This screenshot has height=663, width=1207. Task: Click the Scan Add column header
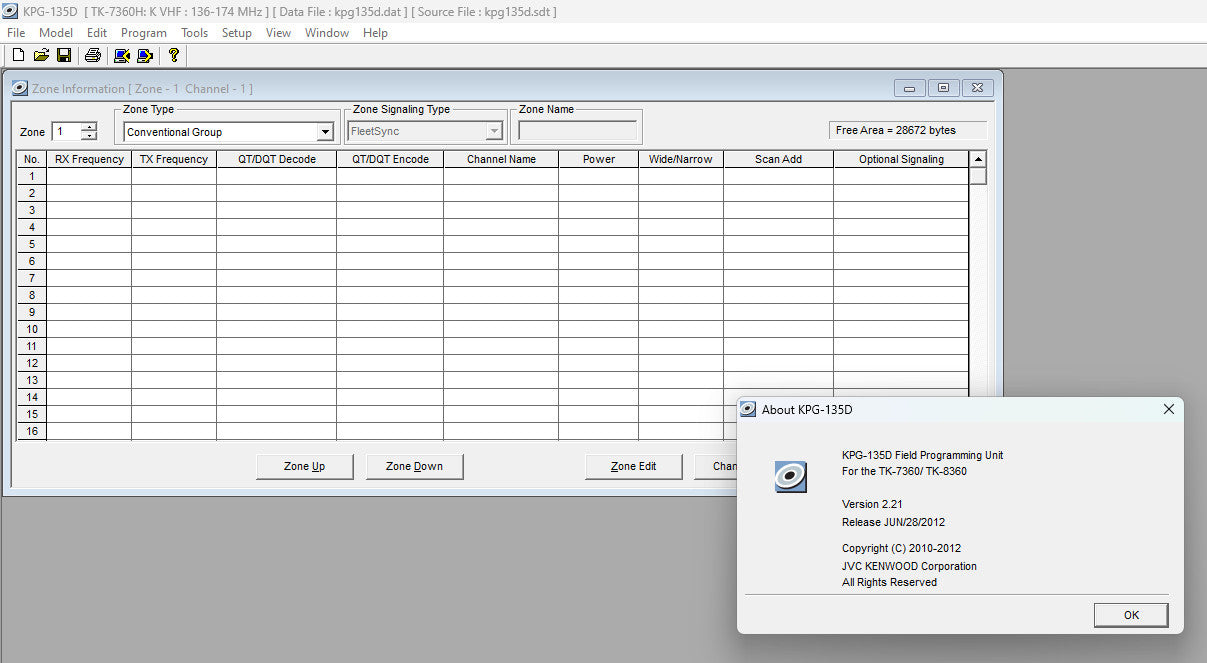pos(779,159)
